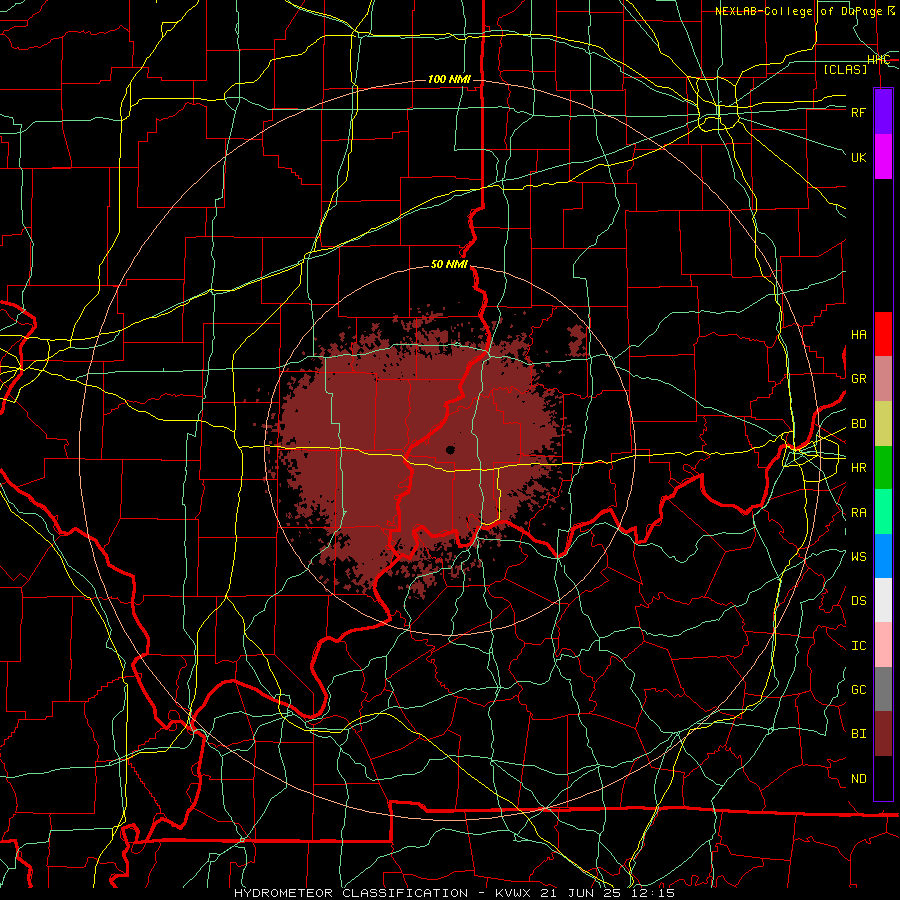This screenshot has height=900, width=900.
Task: Click the NEXLAB-College of DuPage credit text
Action: [804, 11]
